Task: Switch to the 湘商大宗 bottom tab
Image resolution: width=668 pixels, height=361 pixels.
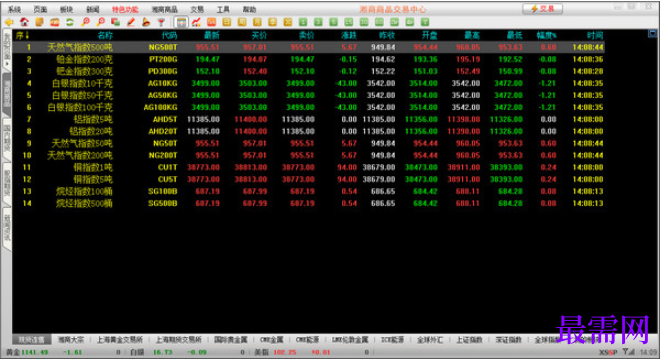Action: tap(71, 340)
